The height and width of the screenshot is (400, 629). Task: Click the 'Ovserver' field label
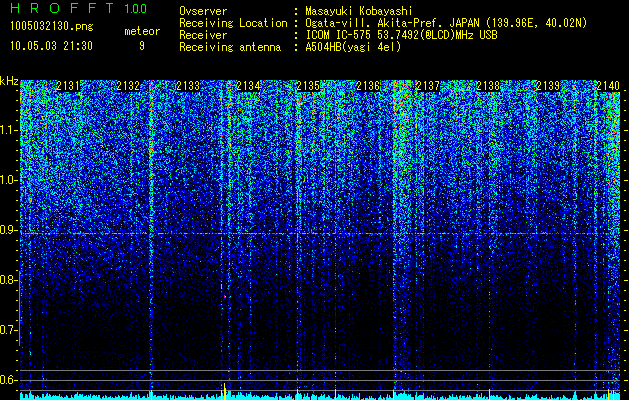tap(203, 12)
